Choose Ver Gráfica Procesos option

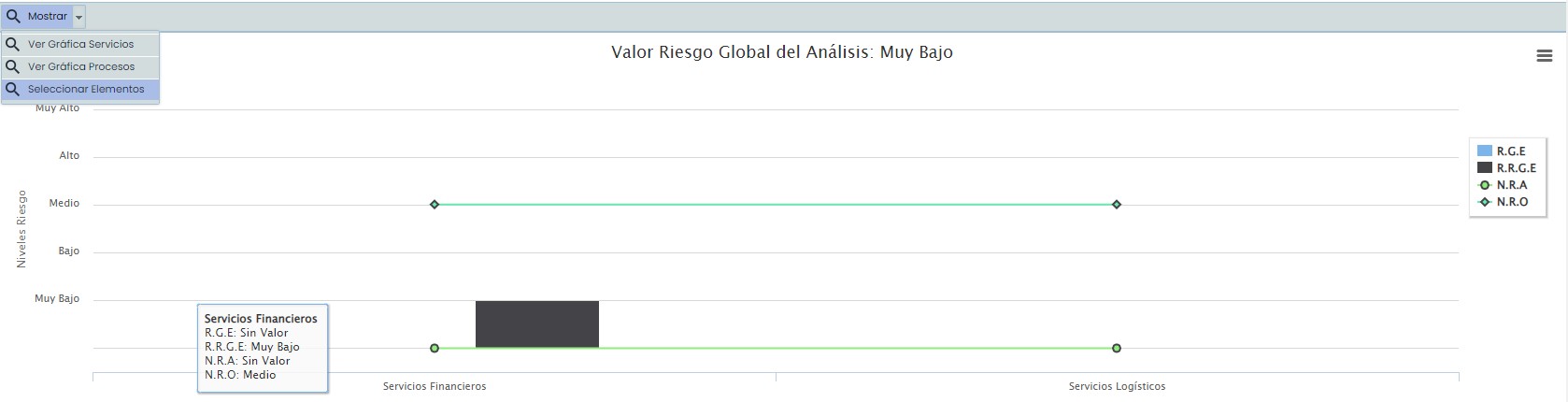pos(81,66)
